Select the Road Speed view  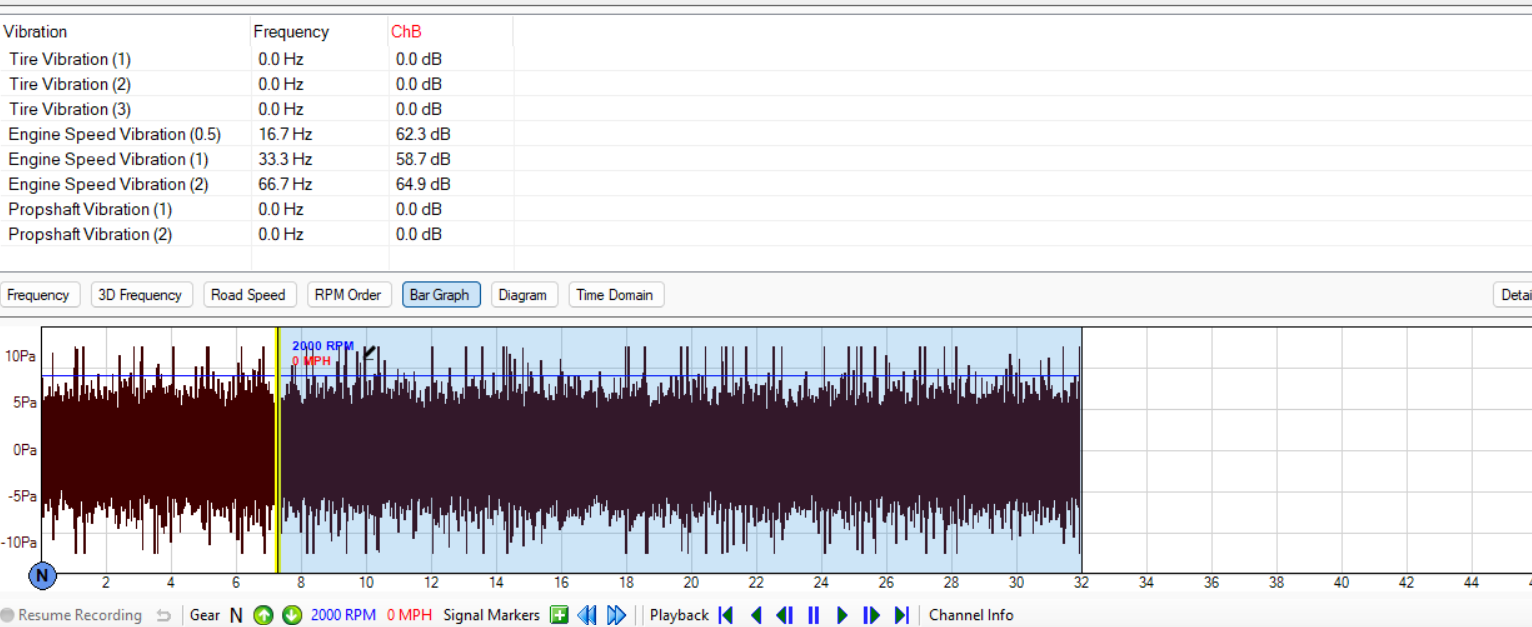tap(248, 295)
